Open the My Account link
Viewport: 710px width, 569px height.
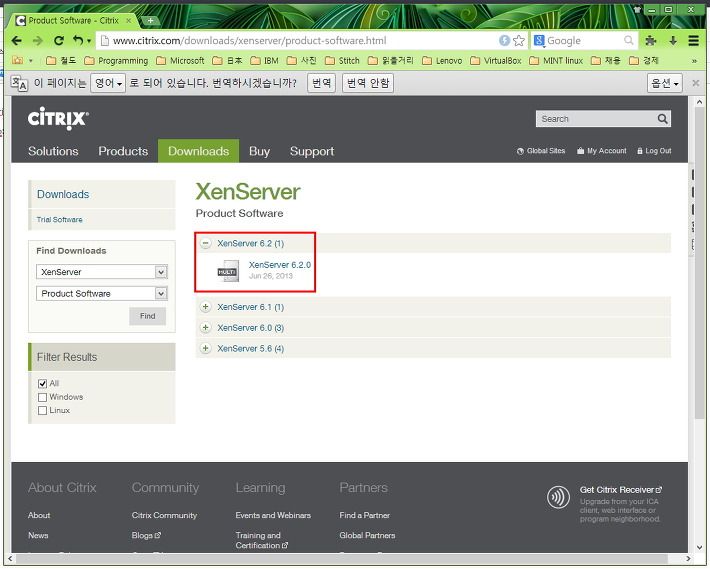pos(602,151)
